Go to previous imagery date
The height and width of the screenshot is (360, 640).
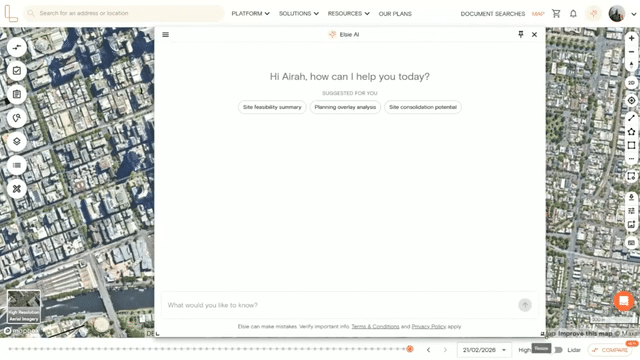point(428,350)
